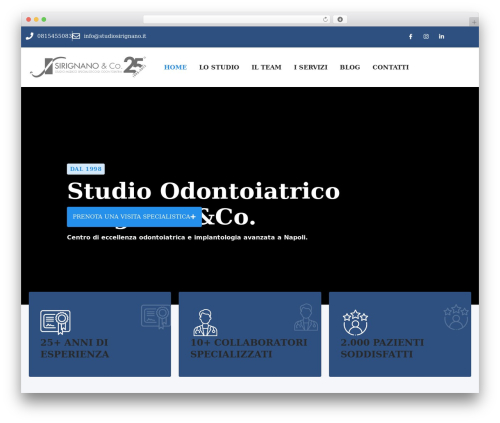Open a new browser tab with plus
The height and width of the screenshot is (423, 500).
click(x=474, y=22)
